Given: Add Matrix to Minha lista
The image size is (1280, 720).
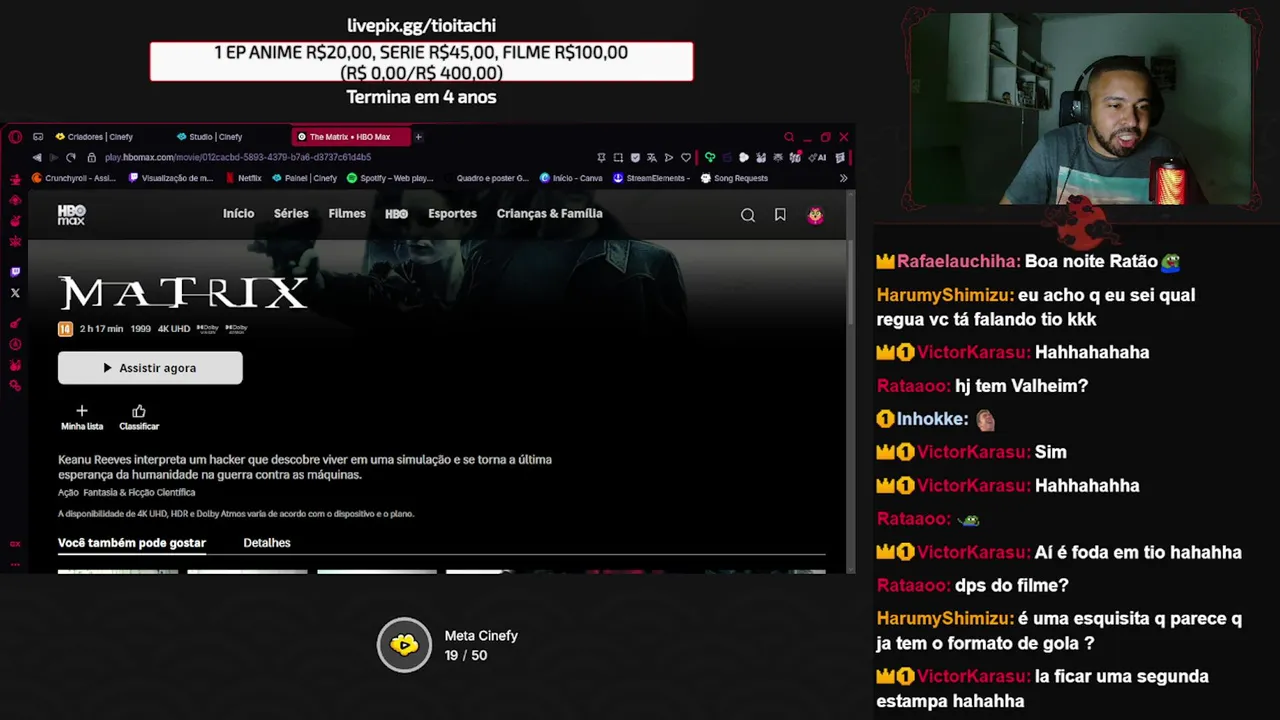Looking at the screenshot, I should click(x=82, y=417).
